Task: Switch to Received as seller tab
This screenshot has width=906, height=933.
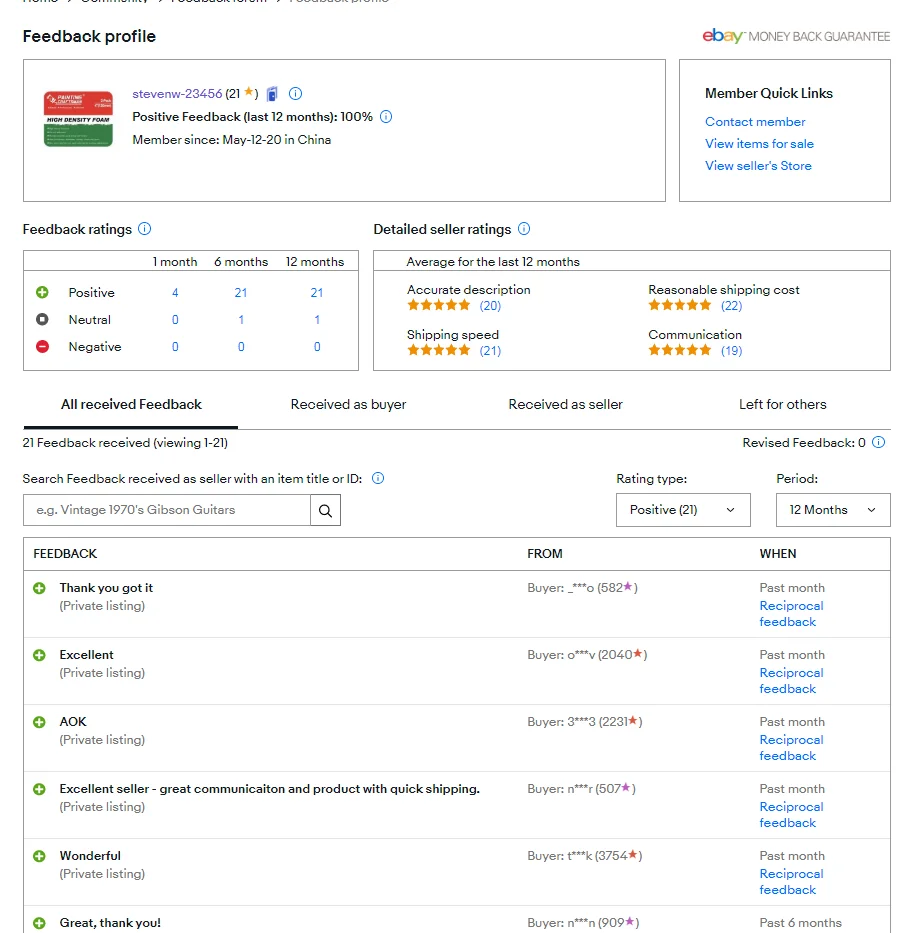Action: (565, 405)
